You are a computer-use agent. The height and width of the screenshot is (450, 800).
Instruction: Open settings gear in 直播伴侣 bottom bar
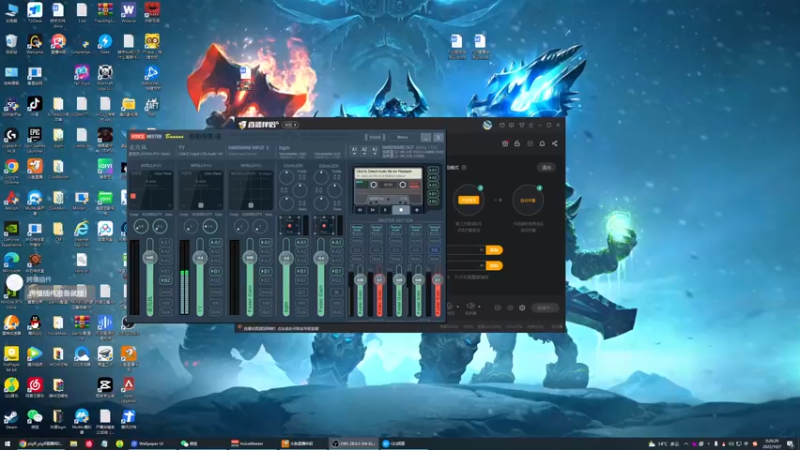522,308
